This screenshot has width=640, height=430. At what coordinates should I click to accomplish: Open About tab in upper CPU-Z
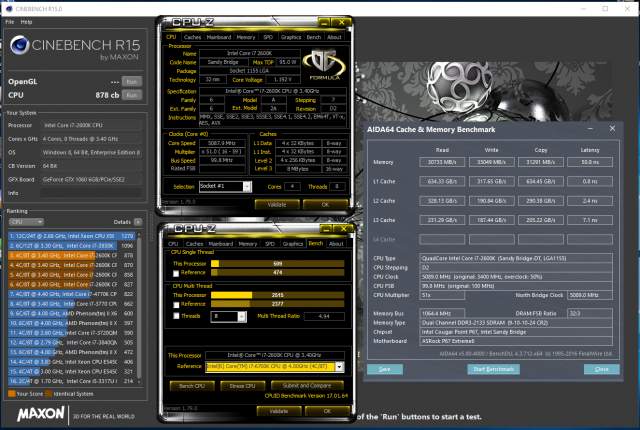click(334, 37)
